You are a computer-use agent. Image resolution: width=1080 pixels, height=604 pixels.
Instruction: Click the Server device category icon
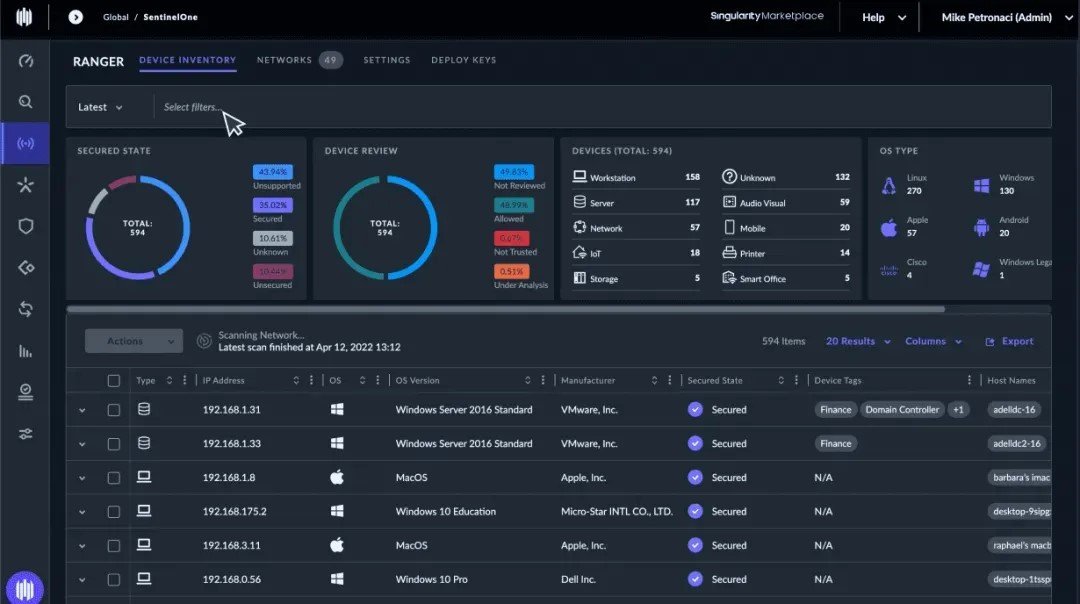(x=579, y=202)
